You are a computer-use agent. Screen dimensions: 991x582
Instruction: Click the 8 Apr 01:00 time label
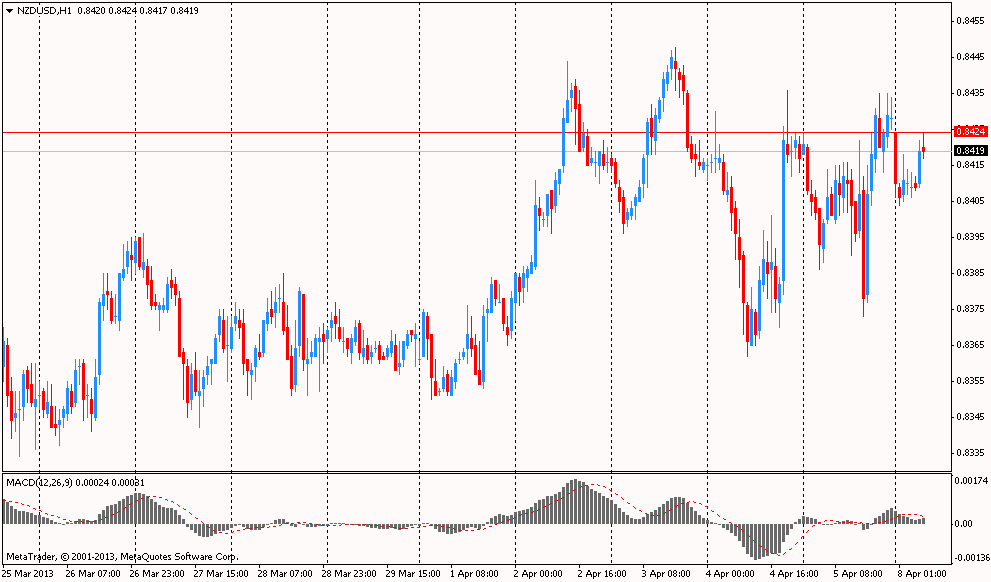(x=923, y=574)
